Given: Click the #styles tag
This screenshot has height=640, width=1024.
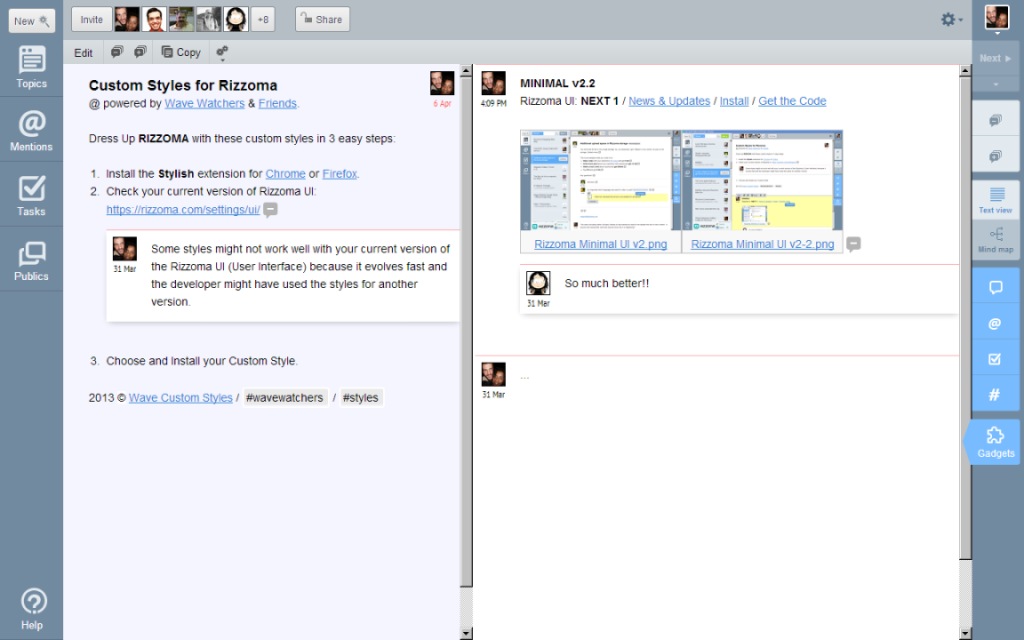Looking at the screenshot, I should [360, 398].
